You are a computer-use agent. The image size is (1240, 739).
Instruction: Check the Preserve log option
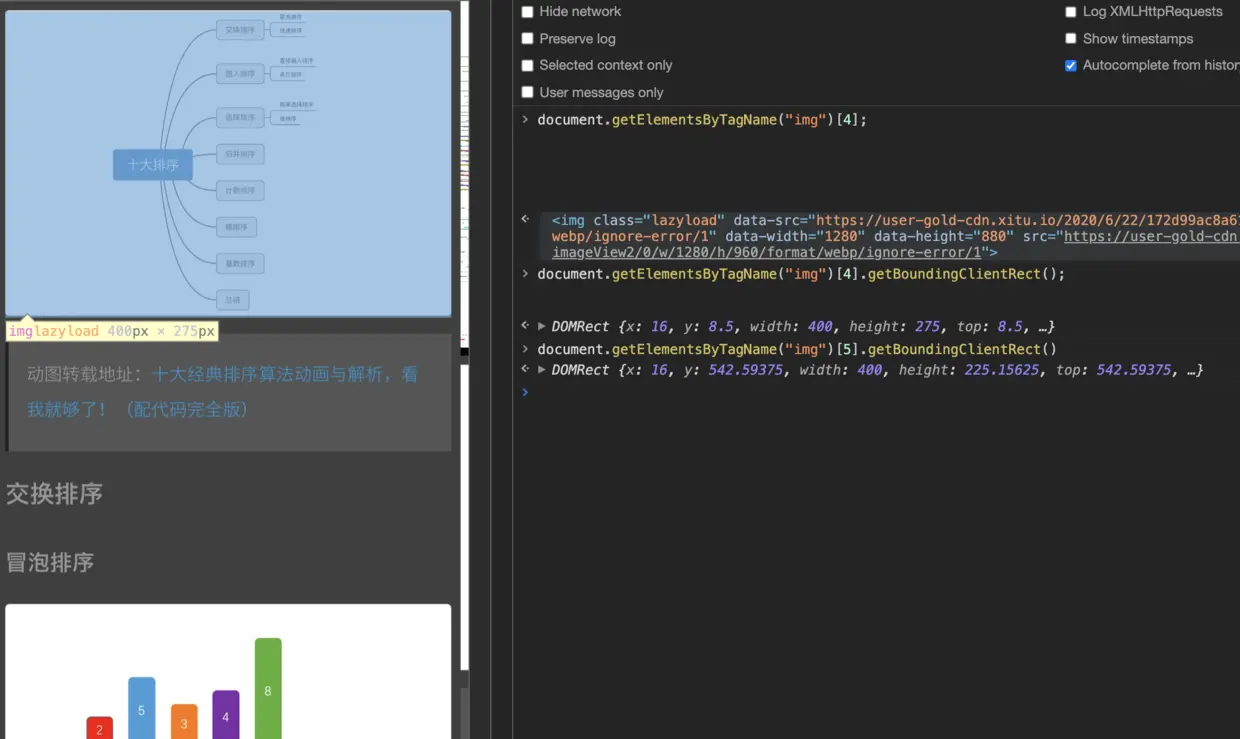point(528,39)
